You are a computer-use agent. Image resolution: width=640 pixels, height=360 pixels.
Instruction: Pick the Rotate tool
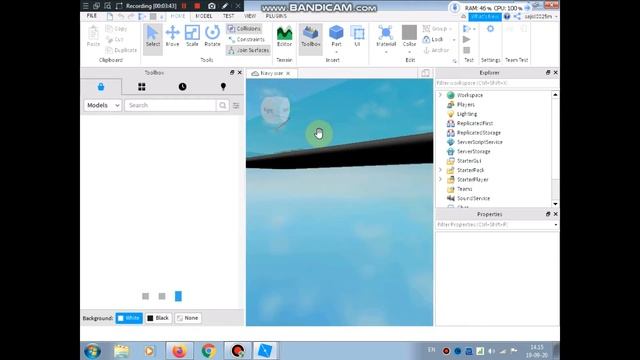point(212,36)
